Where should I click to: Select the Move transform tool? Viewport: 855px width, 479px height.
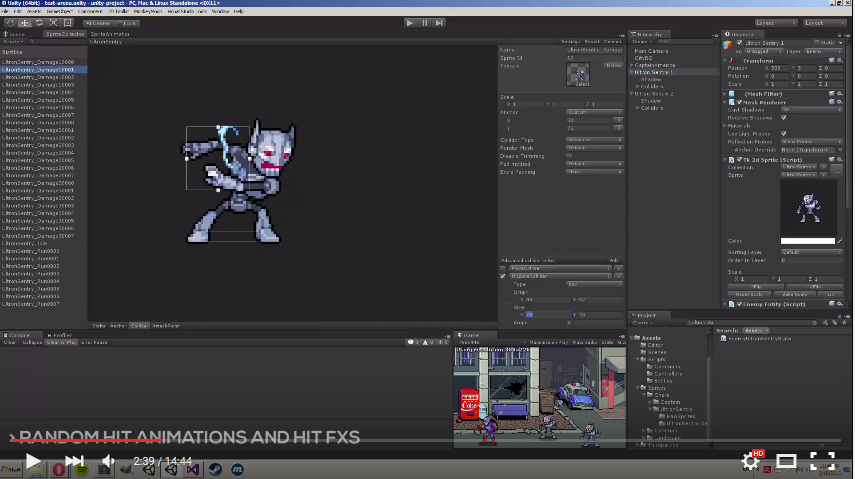[25, 22]
